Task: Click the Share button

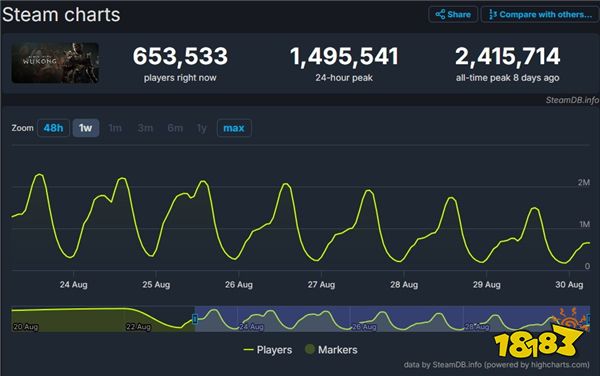Action: point(453,15)
